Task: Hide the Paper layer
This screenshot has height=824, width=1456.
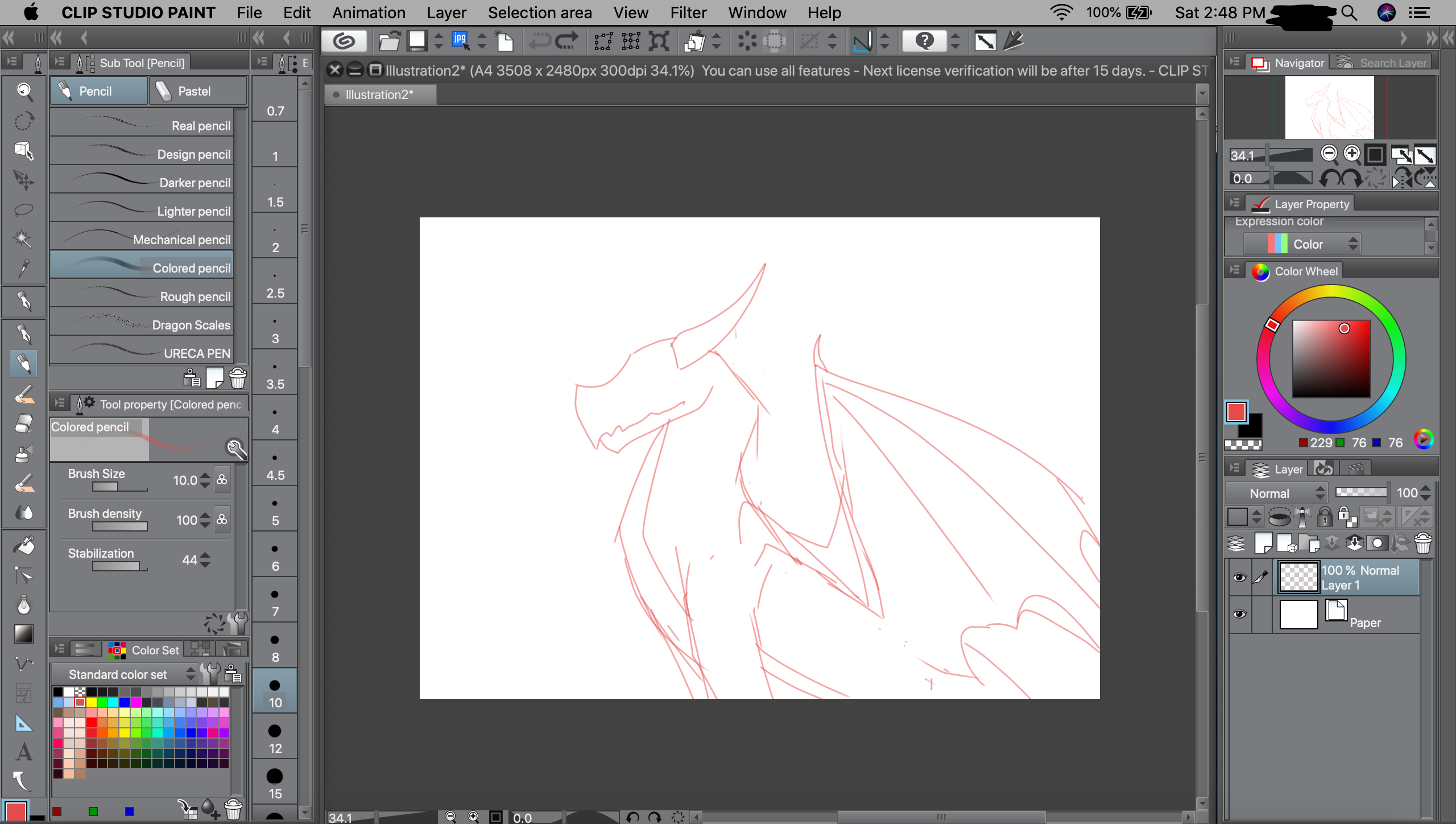Action: pos(1240,615)
